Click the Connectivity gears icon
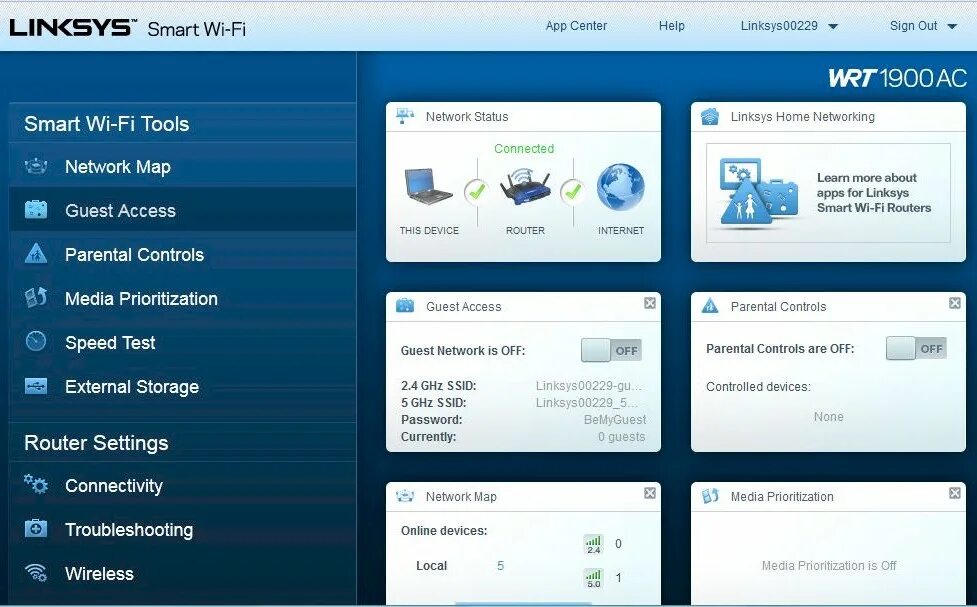The height and width of the screenshot is (607, 977). (x=36, y=484)
